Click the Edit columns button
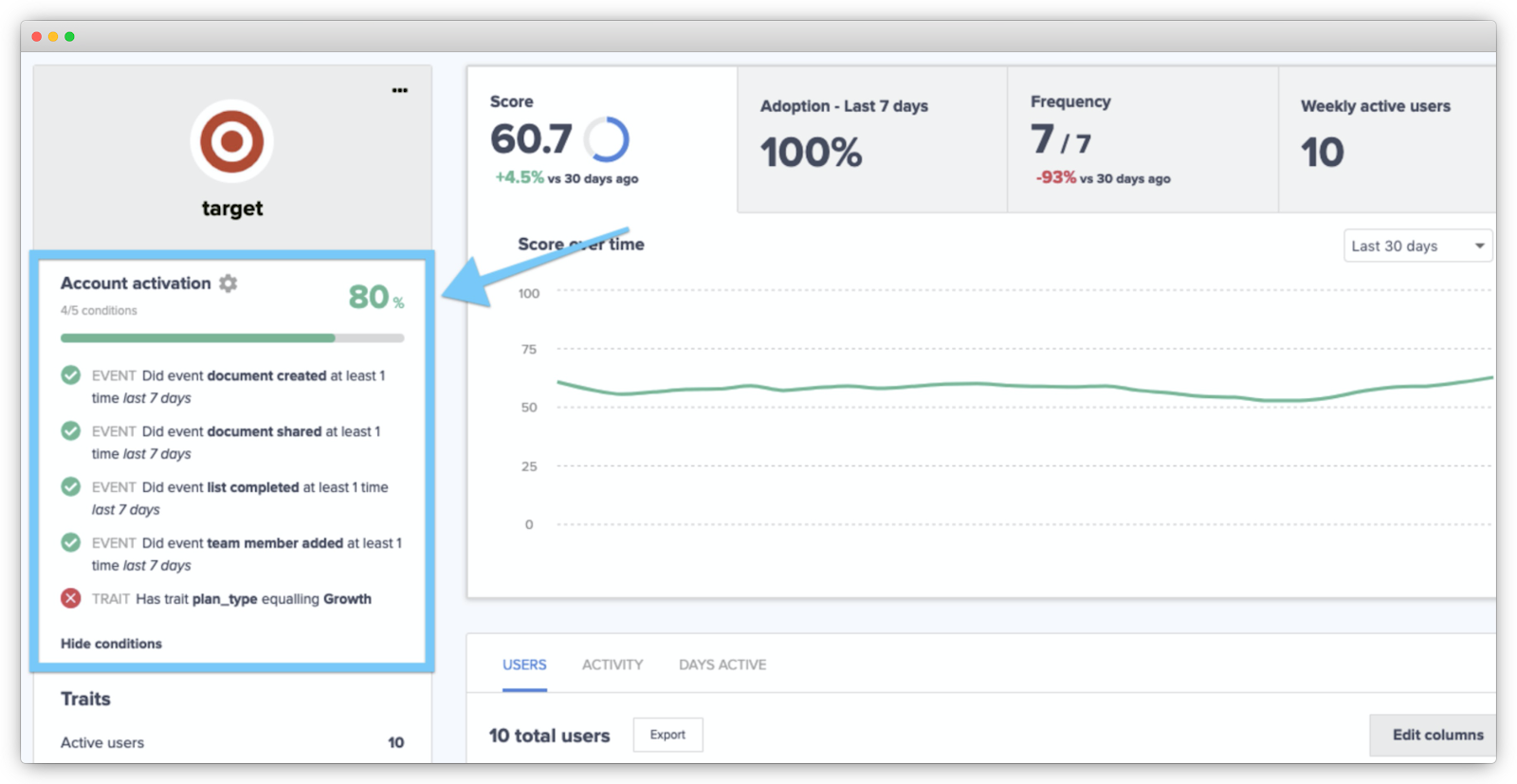The width and height of the screenshot is (1517, 784). 1436,735
